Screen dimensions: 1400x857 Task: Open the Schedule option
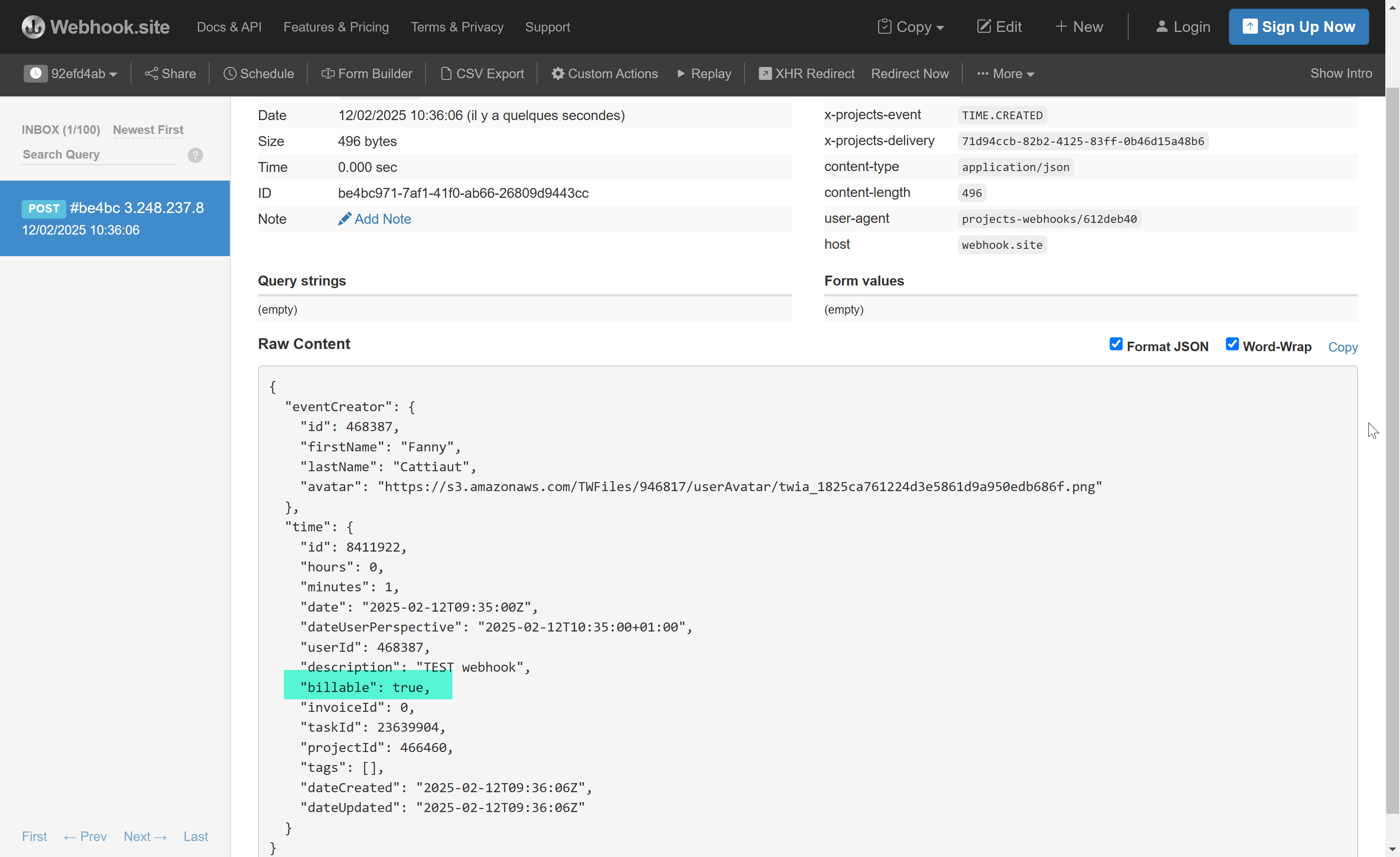tap(258, 74)
